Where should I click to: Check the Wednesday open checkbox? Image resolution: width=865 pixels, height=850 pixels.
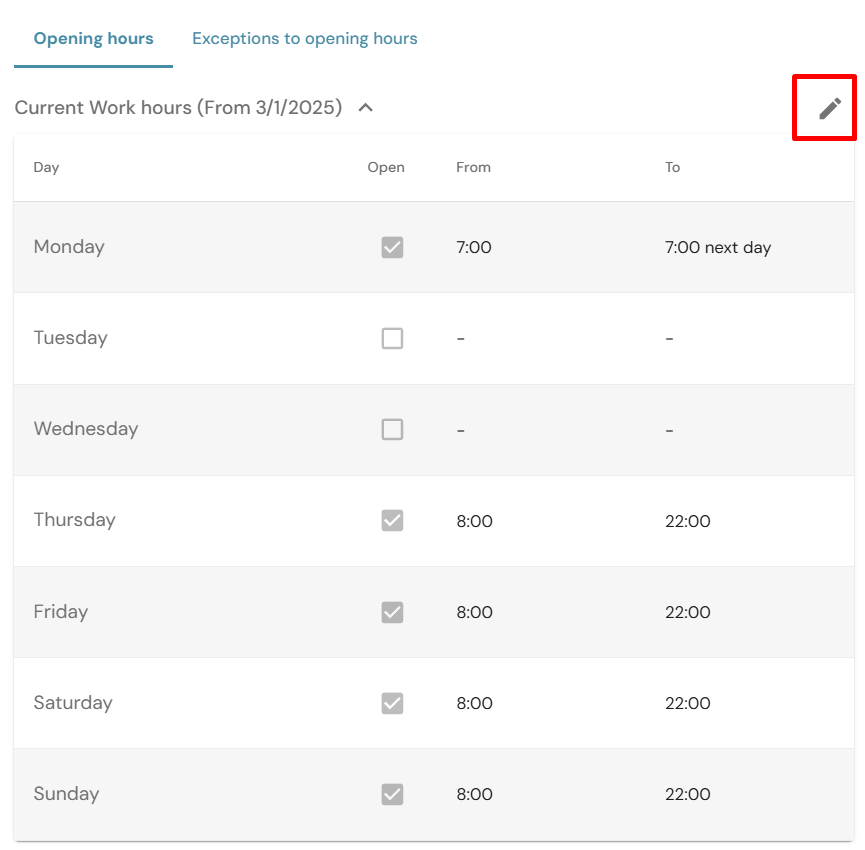pos(392,429)
